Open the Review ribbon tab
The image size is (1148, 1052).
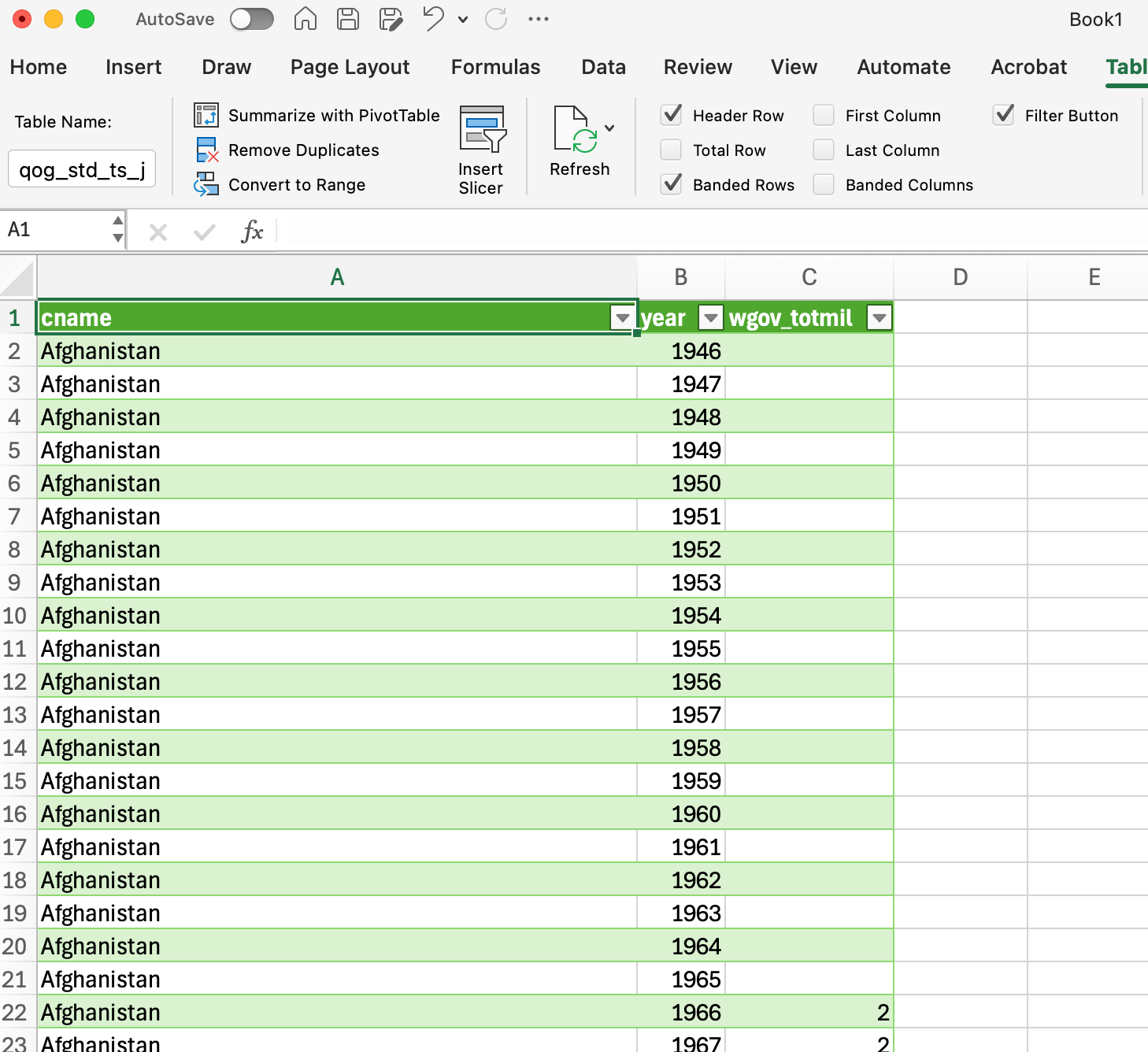pos(698,67)
